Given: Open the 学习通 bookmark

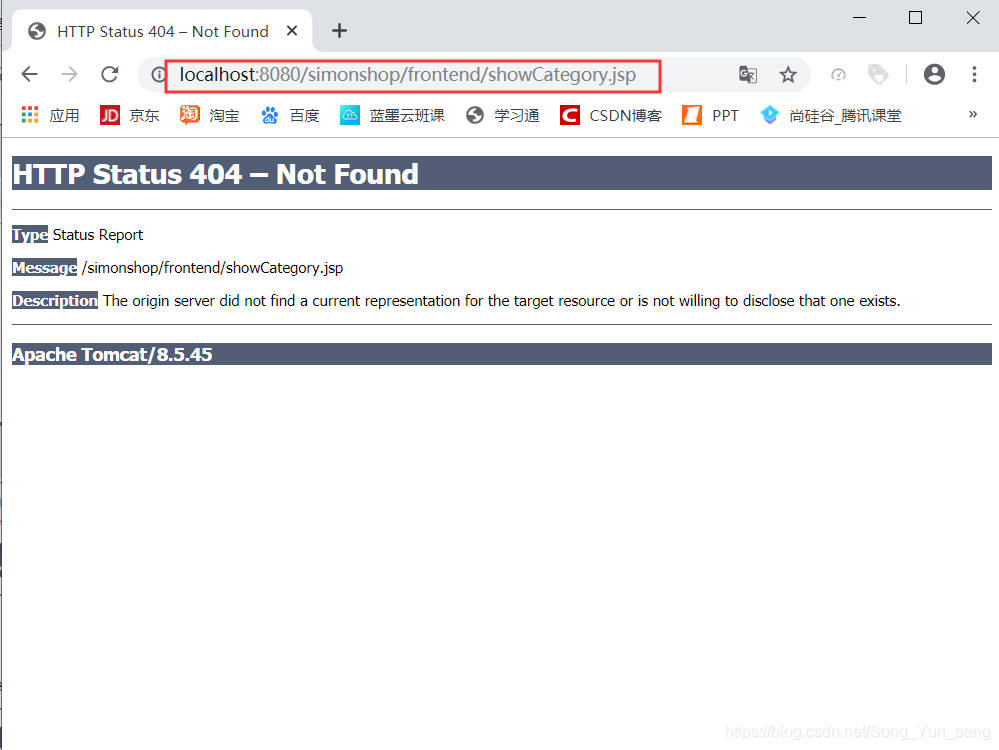Looking at the screenshot, I should (x=503, y=115).
